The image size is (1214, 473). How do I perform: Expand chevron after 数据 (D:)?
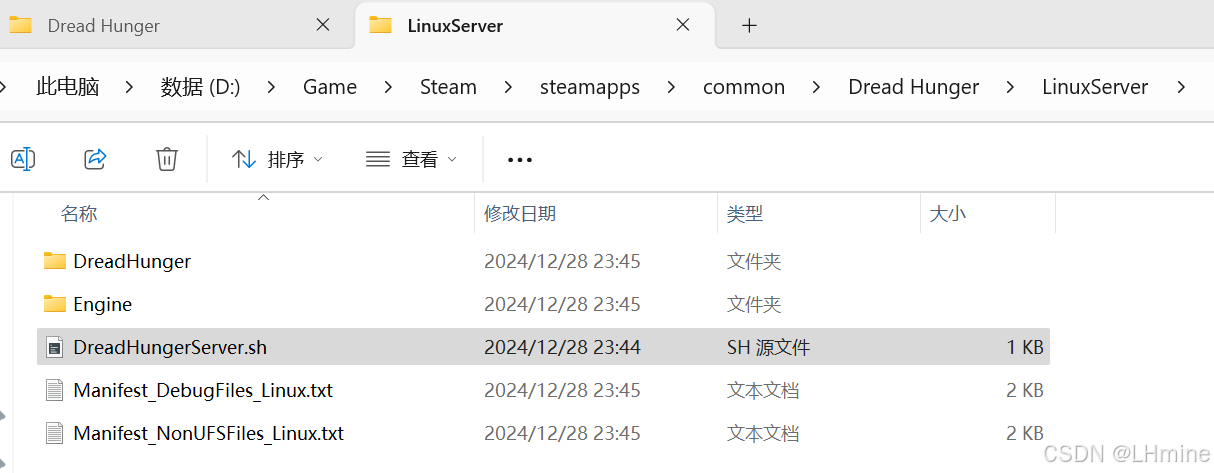coord(272,87)
